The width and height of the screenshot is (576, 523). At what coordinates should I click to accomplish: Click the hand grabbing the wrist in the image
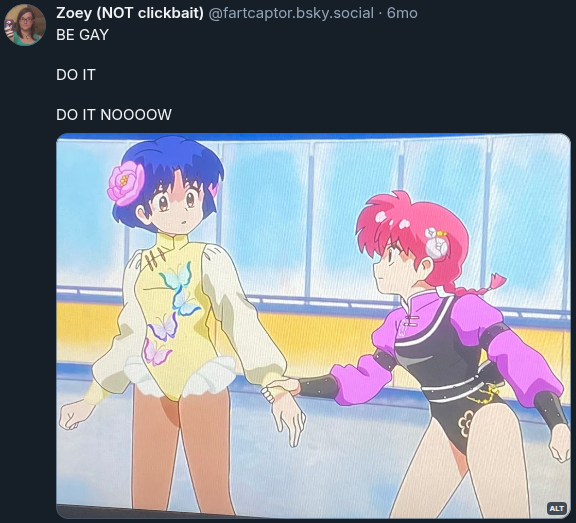[x=281, y=389]
